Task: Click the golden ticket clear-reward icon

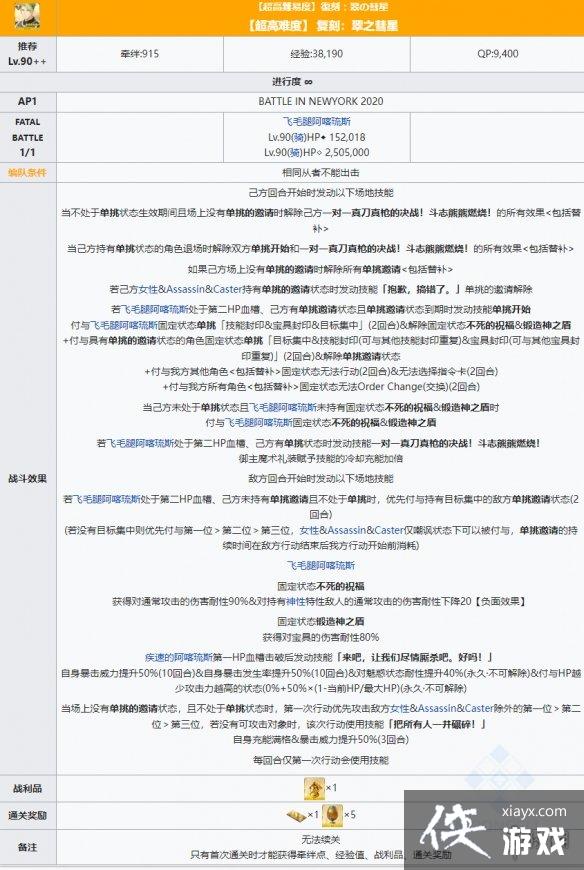Action: (x=296, y=815)
